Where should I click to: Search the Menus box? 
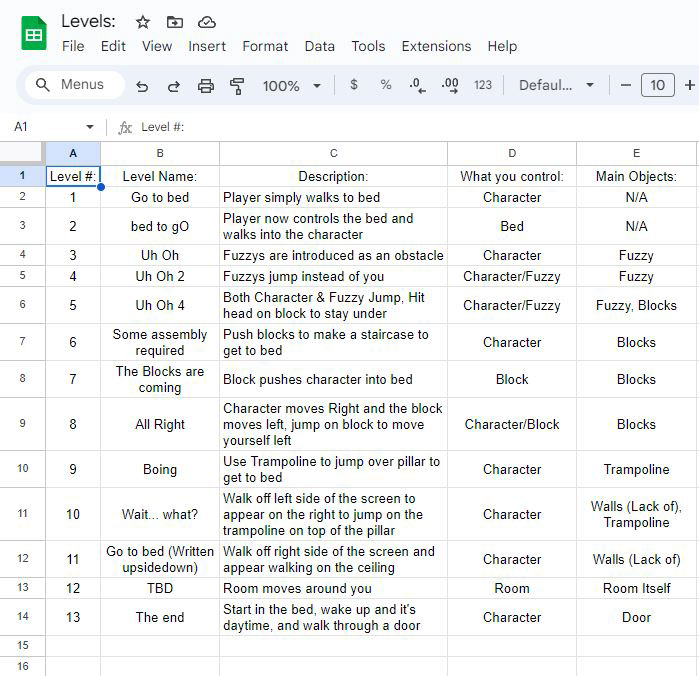[x=74, y=85]
